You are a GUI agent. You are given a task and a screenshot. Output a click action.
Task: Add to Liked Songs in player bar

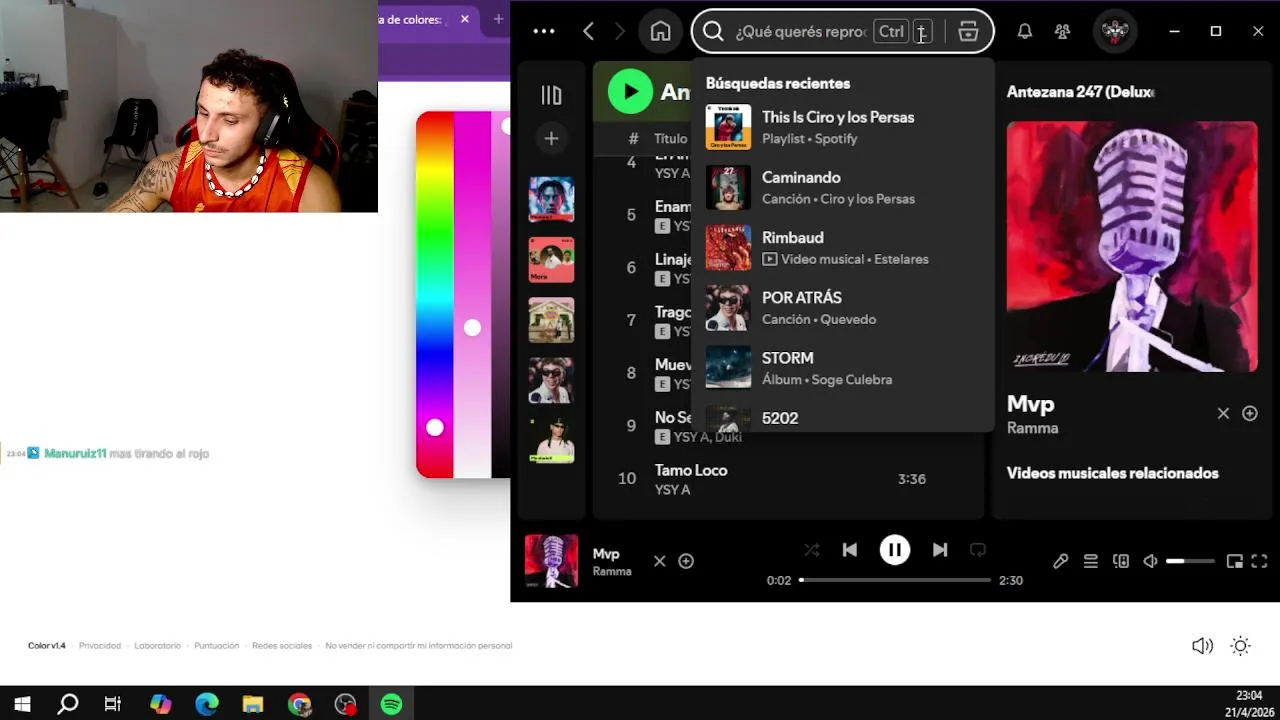pos(686,561)
